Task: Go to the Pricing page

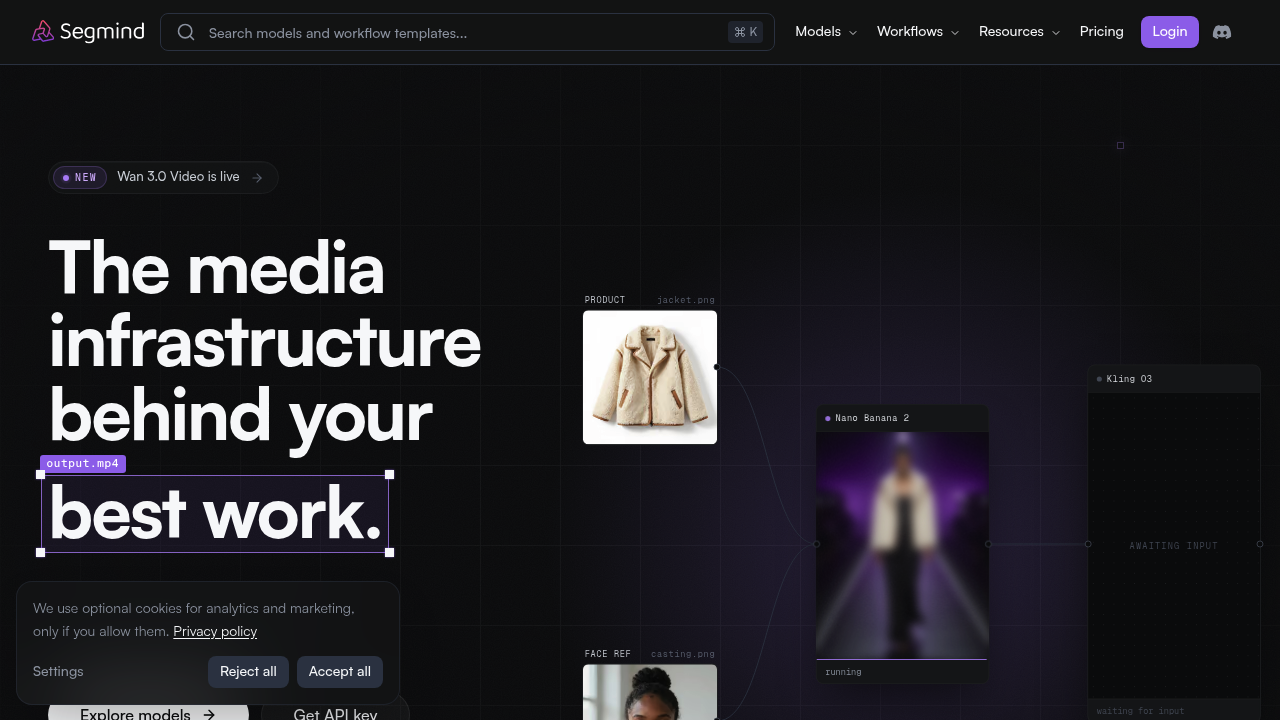Action: pyautogui.click(x=1102, y=32)
